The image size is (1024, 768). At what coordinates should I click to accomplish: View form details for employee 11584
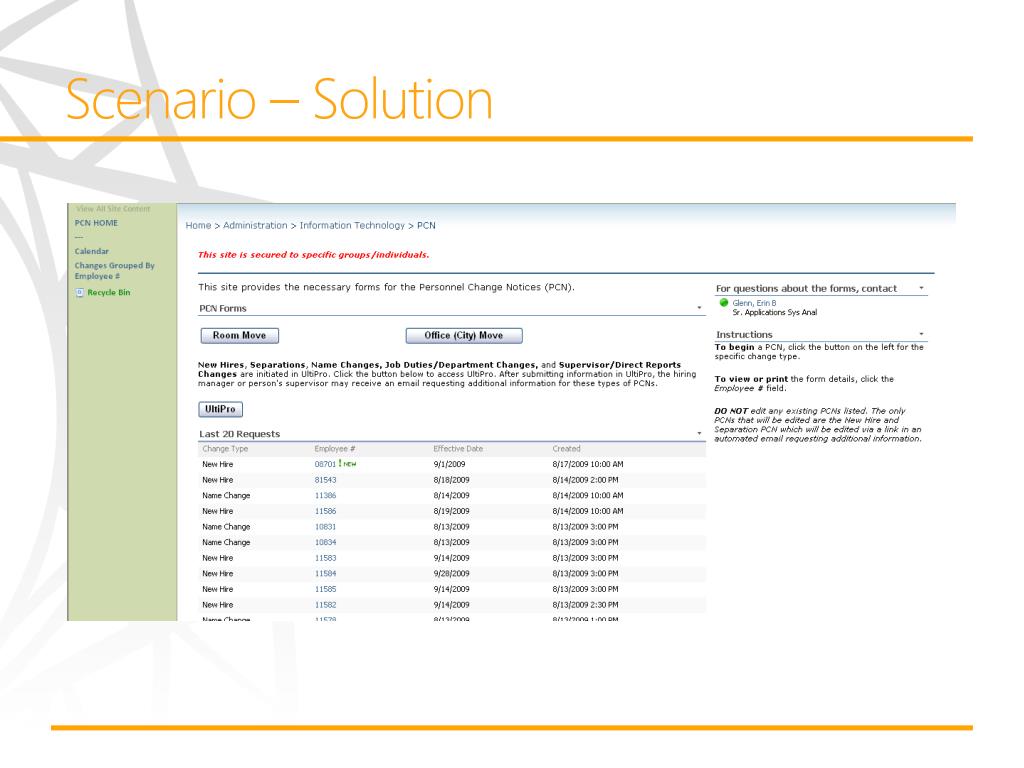325,574
